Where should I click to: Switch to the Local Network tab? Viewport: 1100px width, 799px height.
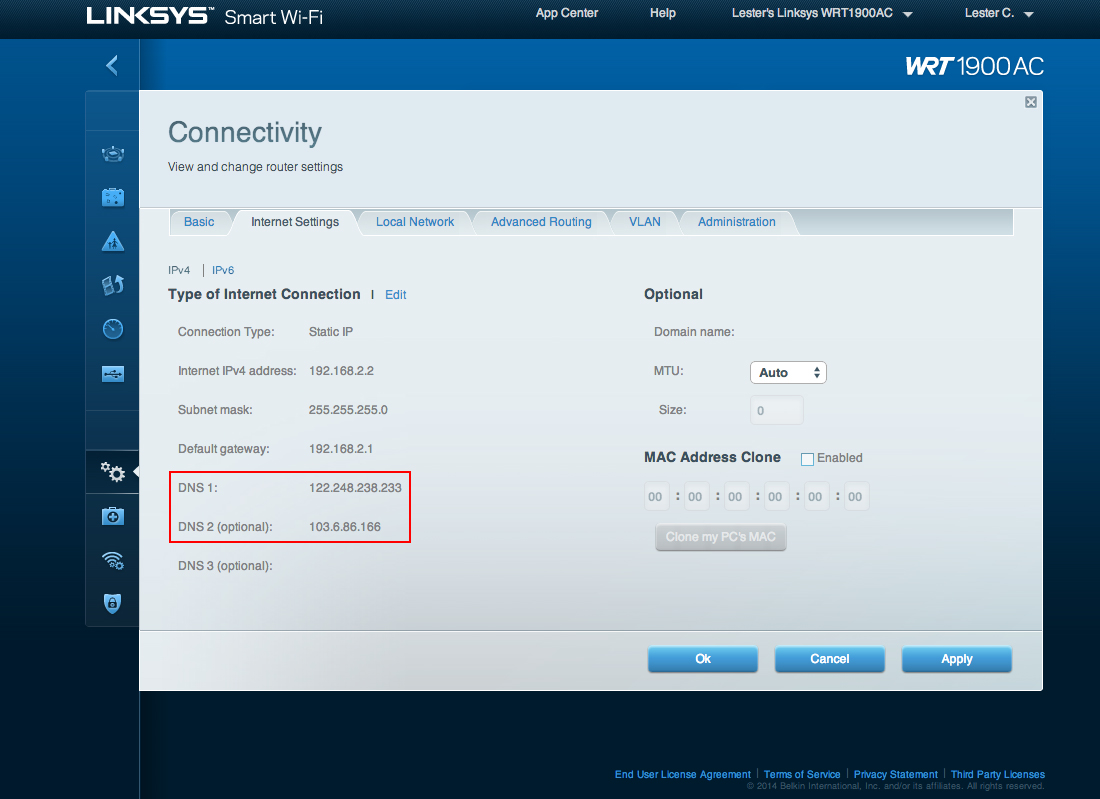point(415,222)
